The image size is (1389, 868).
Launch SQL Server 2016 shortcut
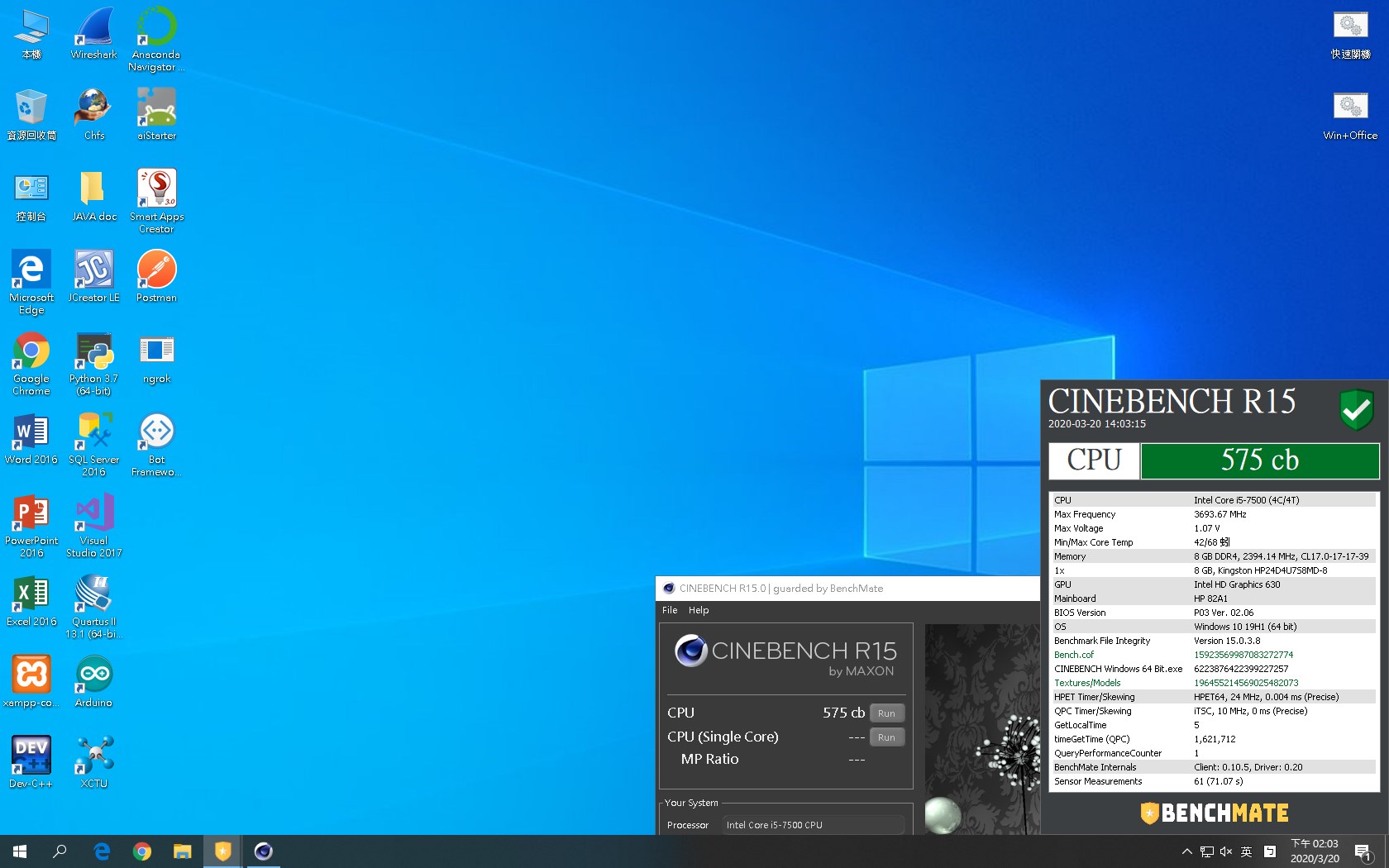click(x=93, y=444)
